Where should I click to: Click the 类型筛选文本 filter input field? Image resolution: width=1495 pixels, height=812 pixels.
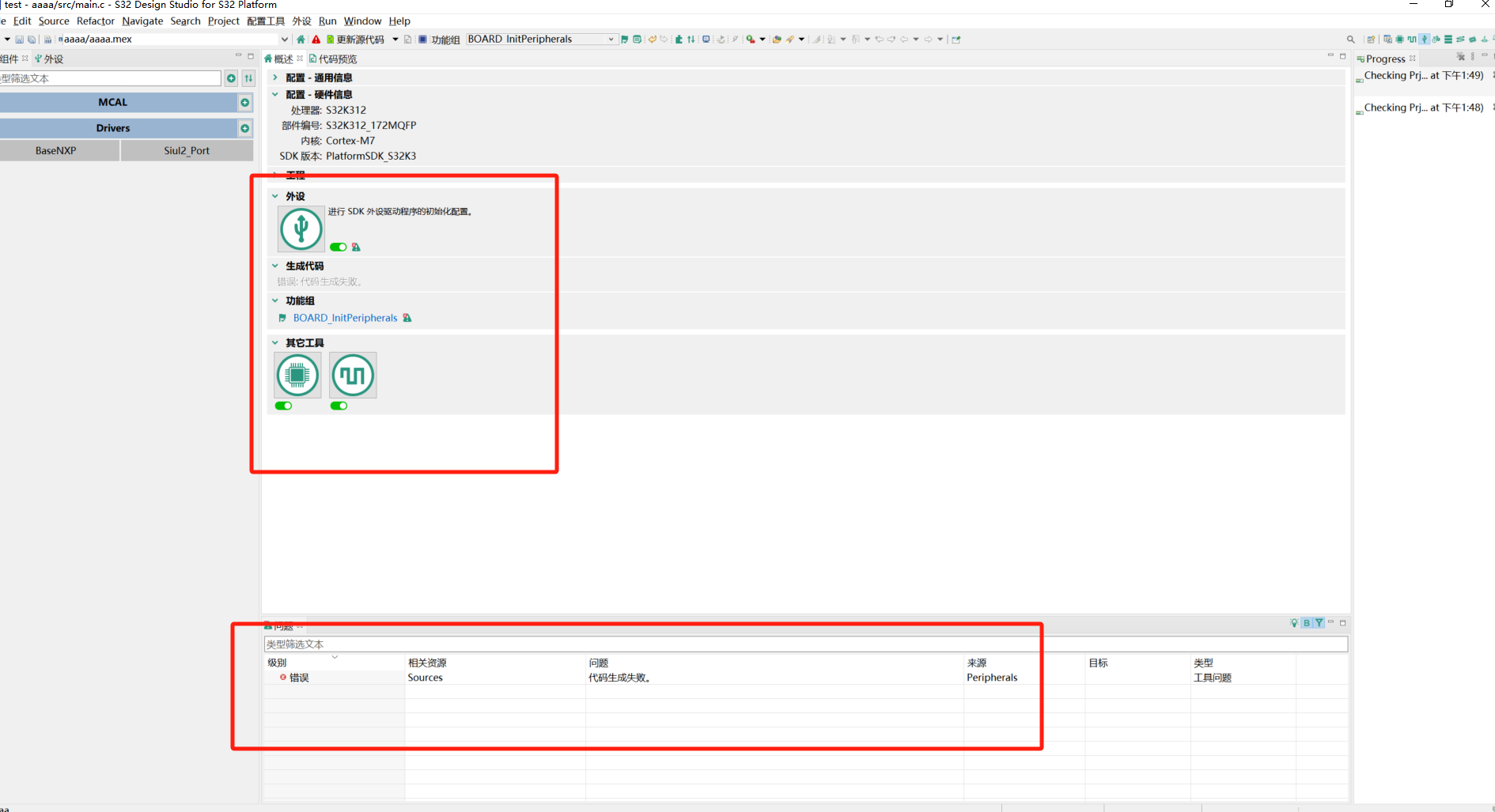tap(804, 643)
